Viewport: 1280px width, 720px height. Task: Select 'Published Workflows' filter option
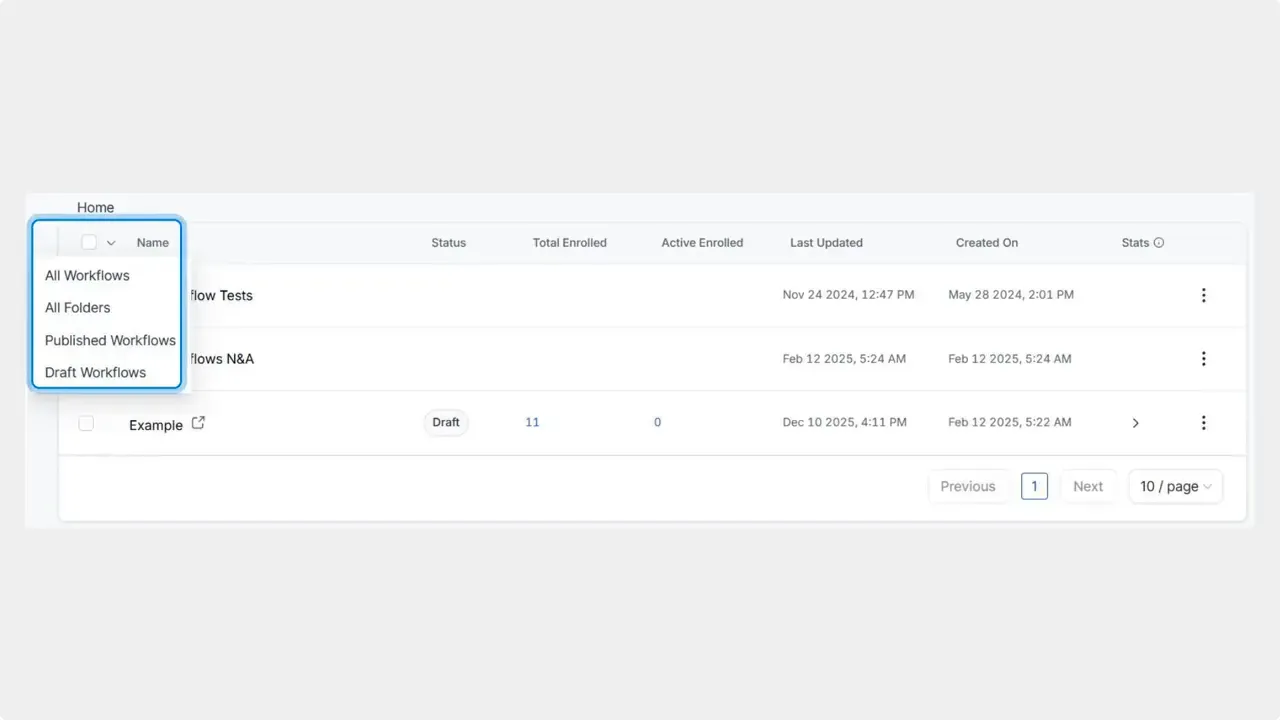[x=109, y=340]
